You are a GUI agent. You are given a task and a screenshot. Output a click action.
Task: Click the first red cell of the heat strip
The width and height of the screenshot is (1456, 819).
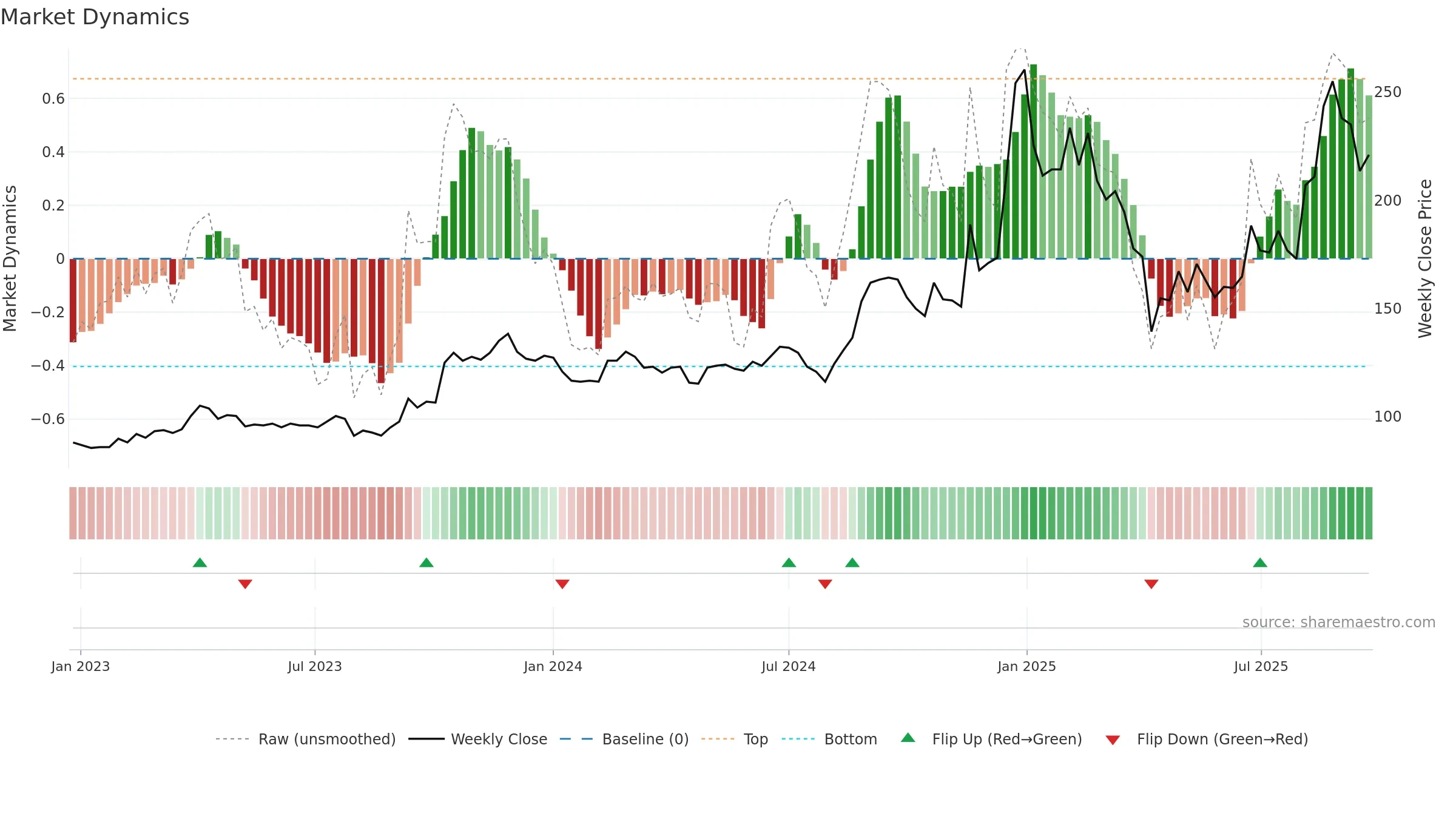click(x=73, y=513)
